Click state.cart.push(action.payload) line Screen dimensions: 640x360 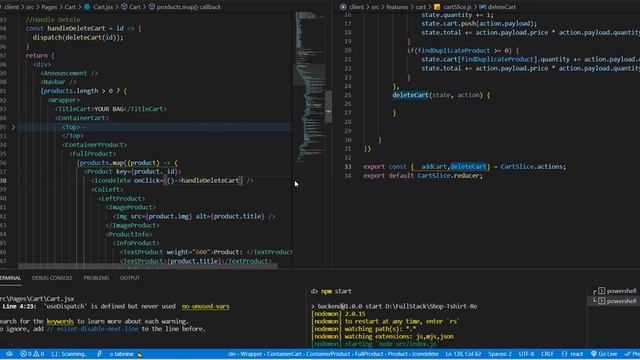point(479,24)
